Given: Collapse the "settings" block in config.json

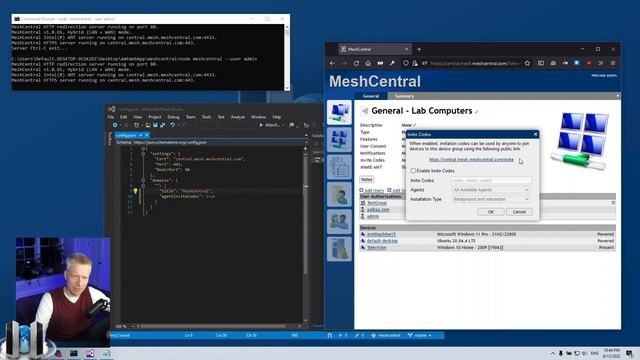Looking at the screenshot, I should (143, 153).
